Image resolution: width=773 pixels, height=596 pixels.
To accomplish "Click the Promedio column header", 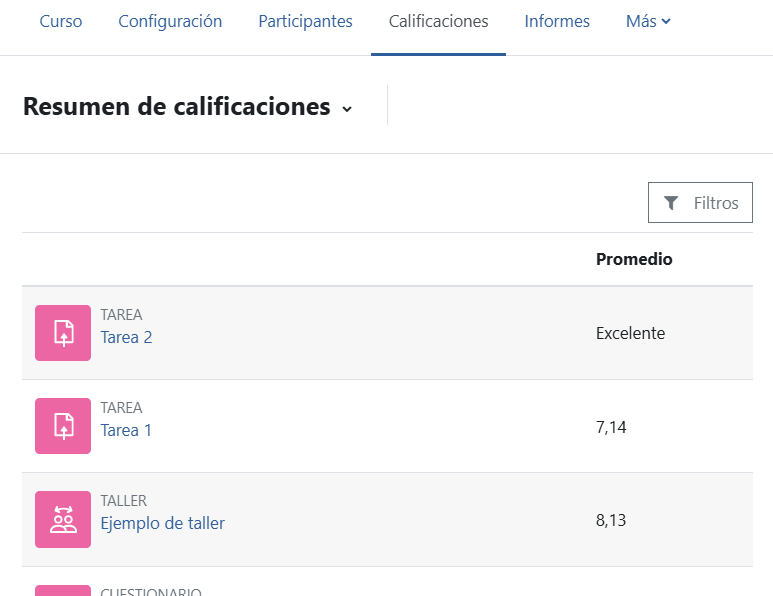I will tap(634, 259).
